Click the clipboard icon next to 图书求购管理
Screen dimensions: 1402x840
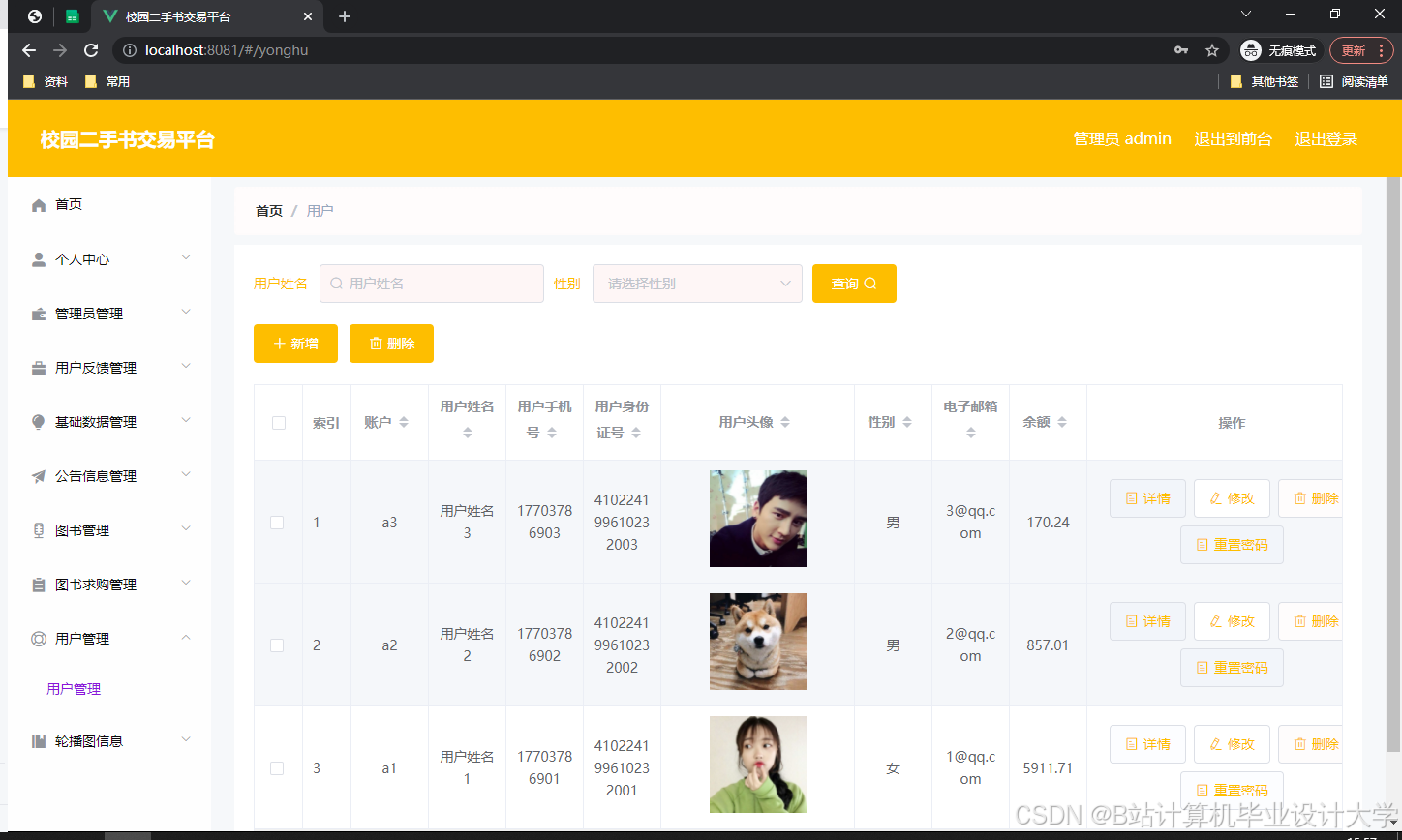coord(39,585)
